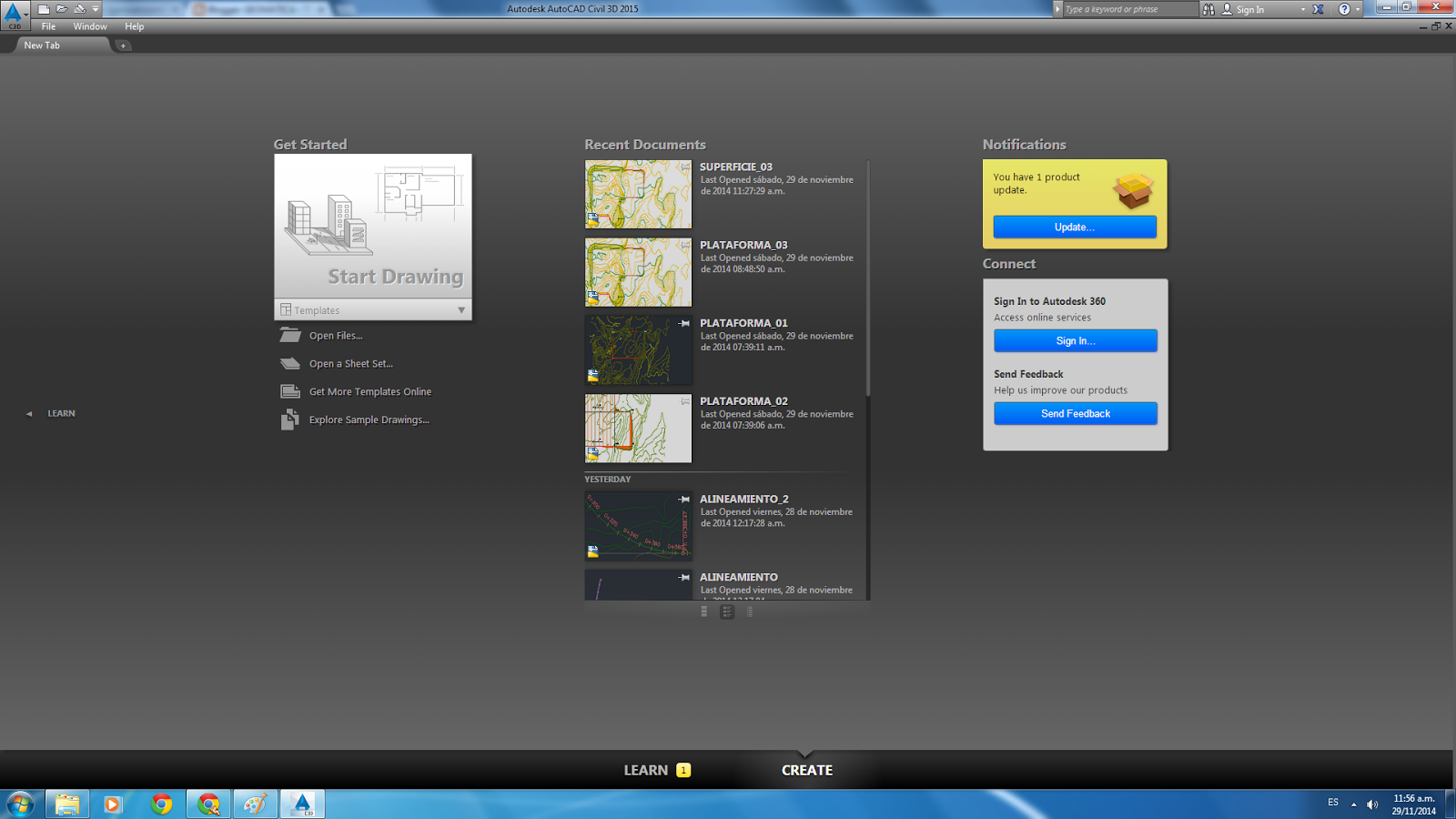Open the C3D application menu button
The width and height of the screenshot is (1456, 819).
click(x=14, y=15)
